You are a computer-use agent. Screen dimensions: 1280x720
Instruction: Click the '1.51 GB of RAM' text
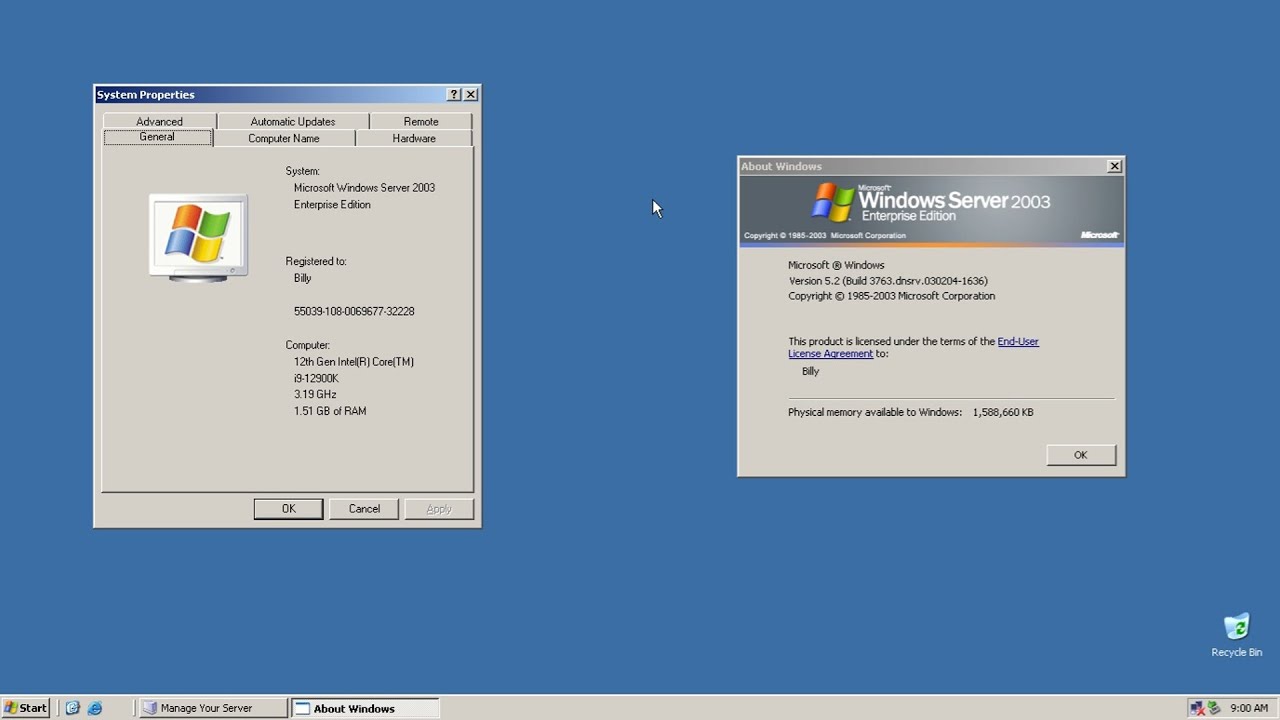click(x=330, y=411)
